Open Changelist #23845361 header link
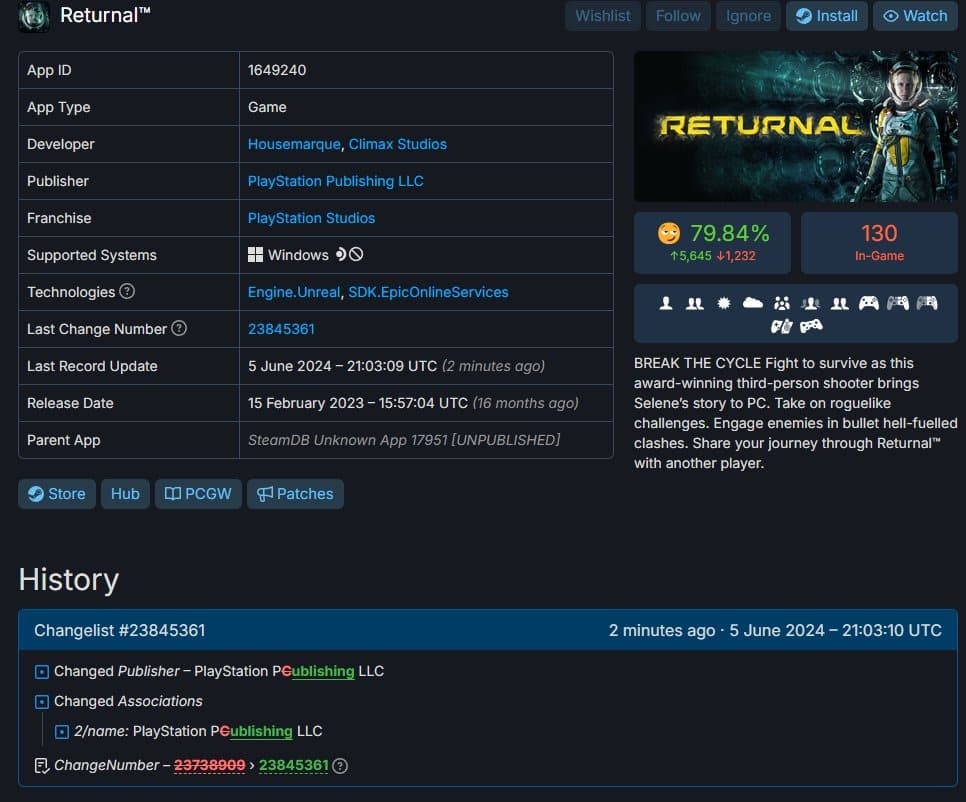 [120, 630]
